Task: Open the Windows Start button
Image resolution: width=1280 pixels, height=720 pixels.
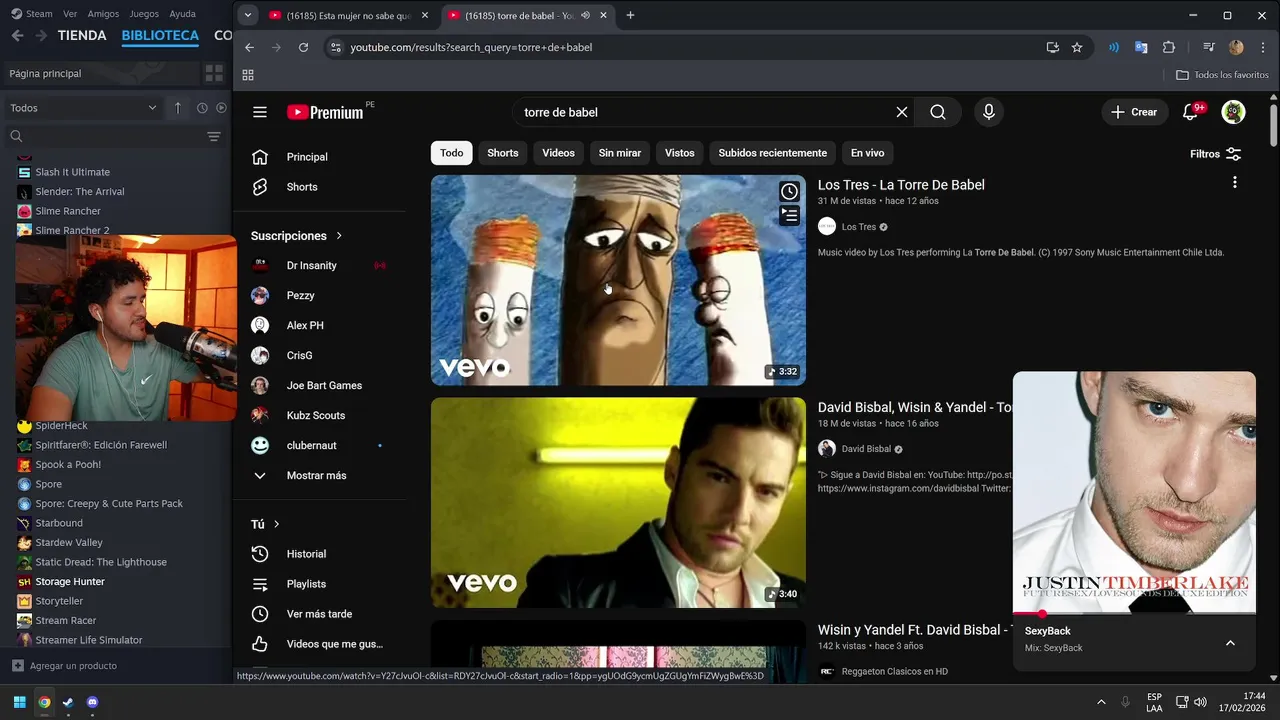Action: (19, 702)
